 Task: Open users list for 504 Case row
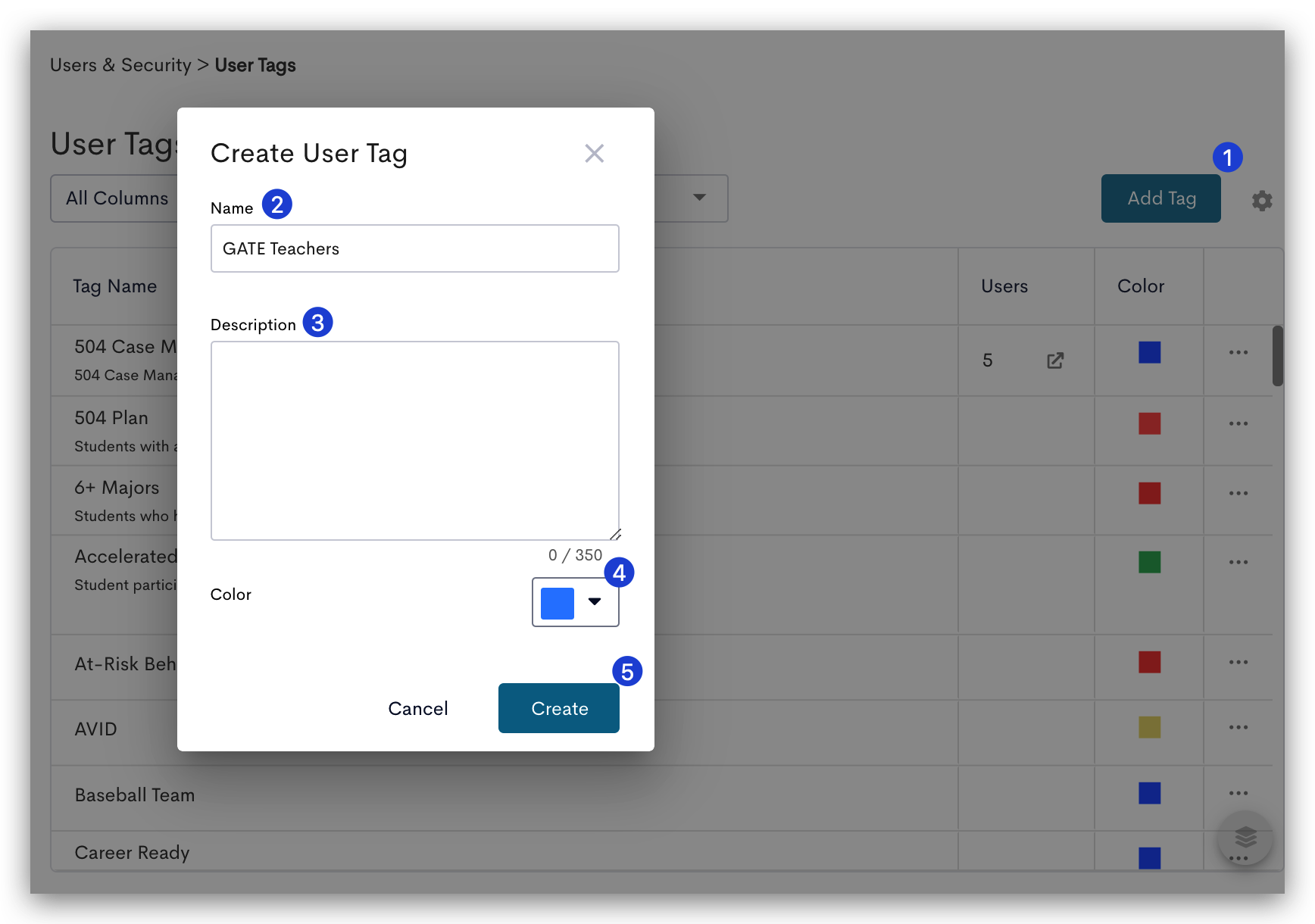pyautogui.click(x=1055, y=361)
